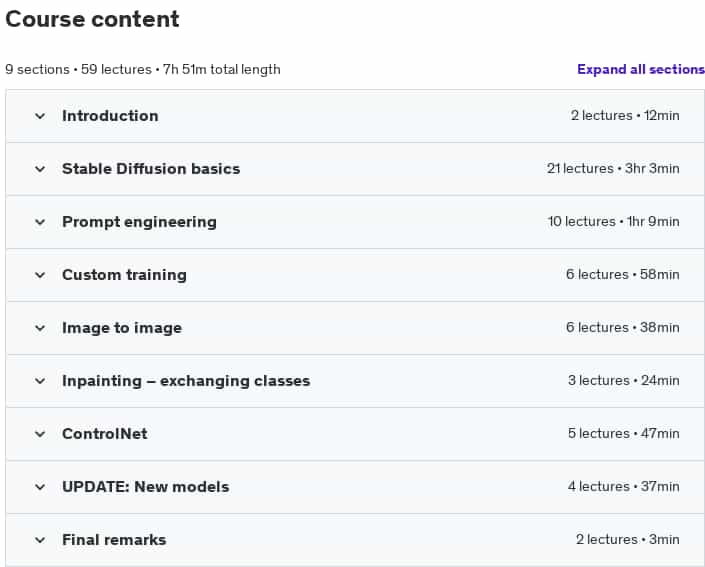Click '5 lectures • 47min' text
Image resolution: width=705 pixels, height=567 pixels.
click(x=624, y=434)
